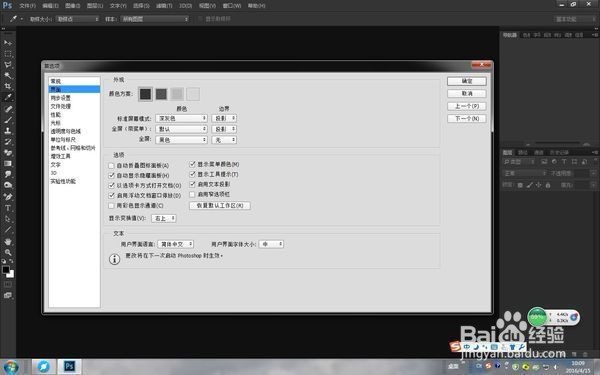Select the Eraser tool
Image resolution: width=600 pixels, height=375 pixels.
click(8, 152)
